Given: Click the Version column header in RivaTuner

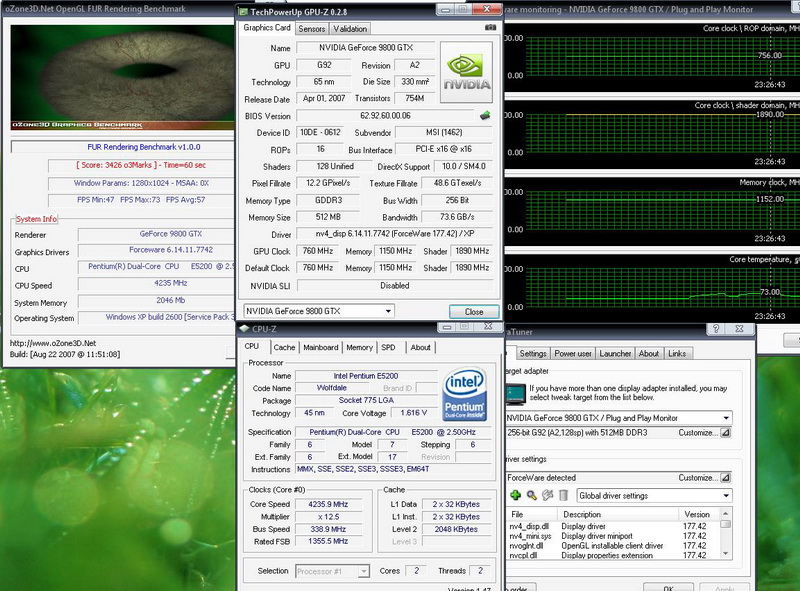Looking at the screenshot, I should coord(699,514).
